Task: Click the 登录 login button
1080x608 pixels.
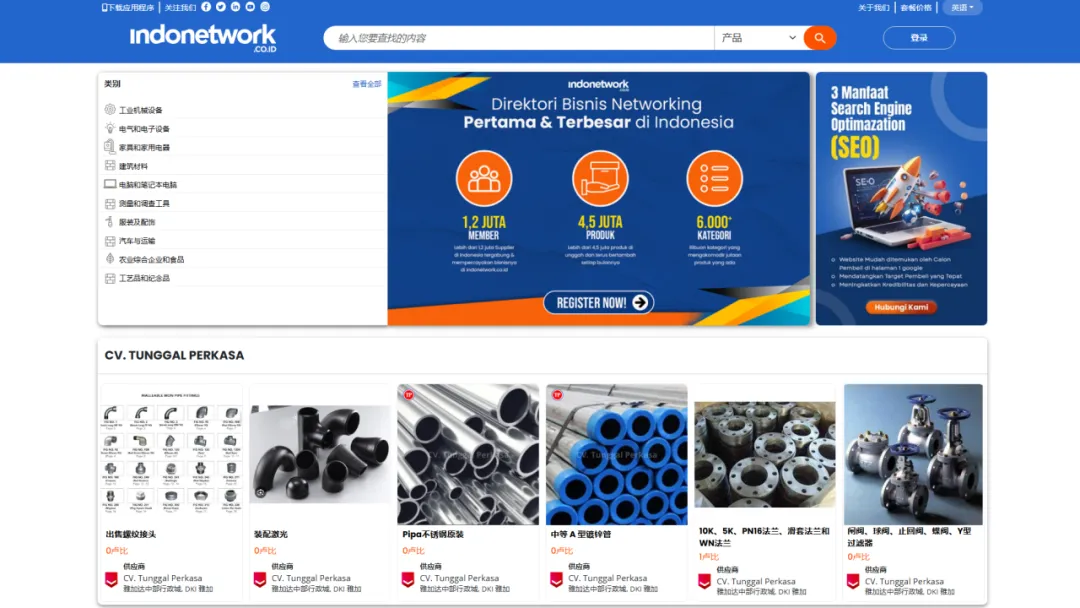Action: tap(919, 38)
